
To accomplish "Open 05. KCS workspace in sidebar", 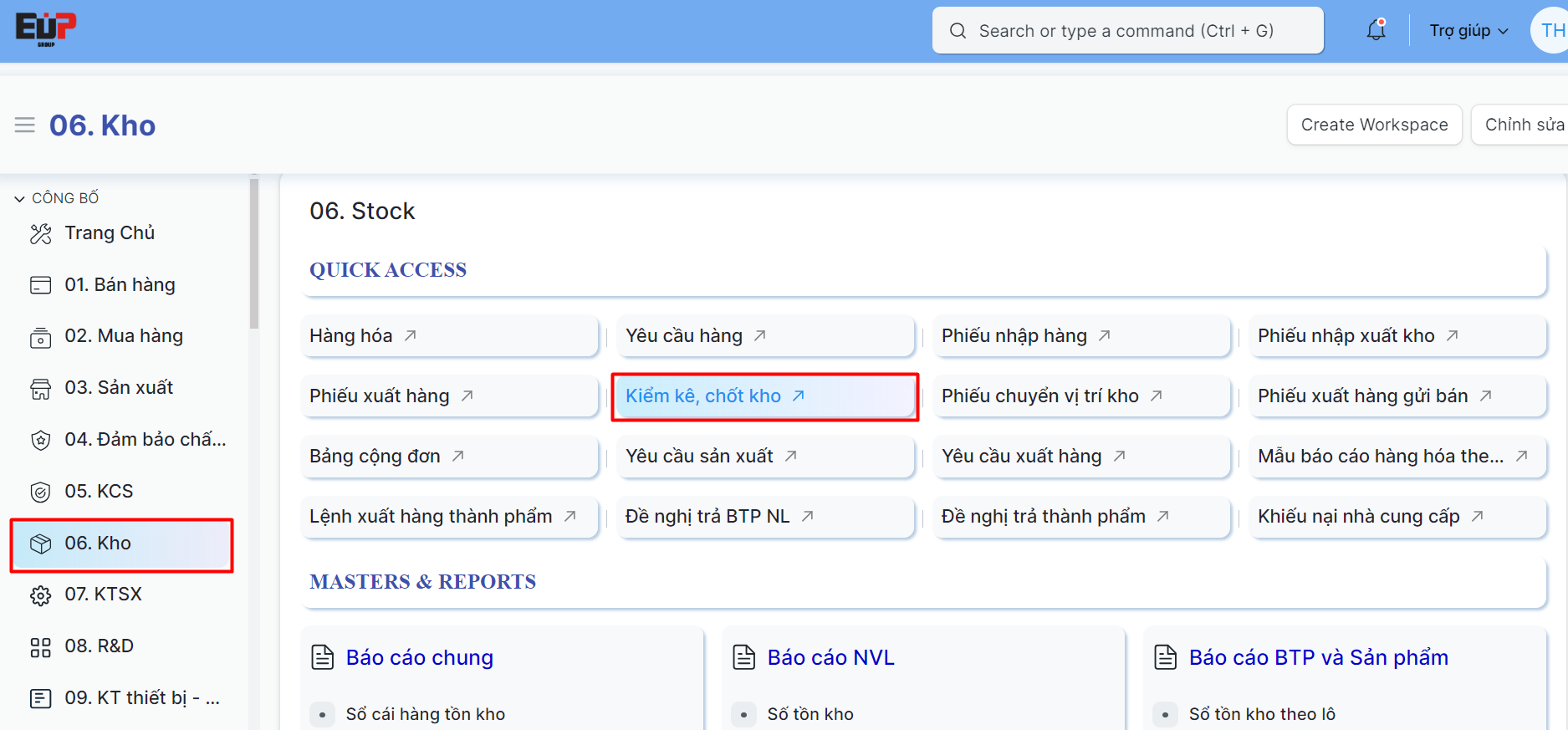I will pyautogui.click(x=99, y=492).
